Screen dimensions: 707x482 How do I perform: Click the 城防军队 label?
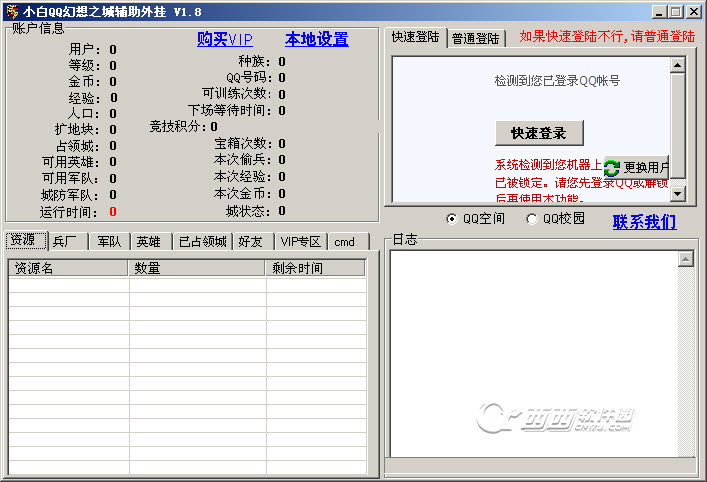69,195
